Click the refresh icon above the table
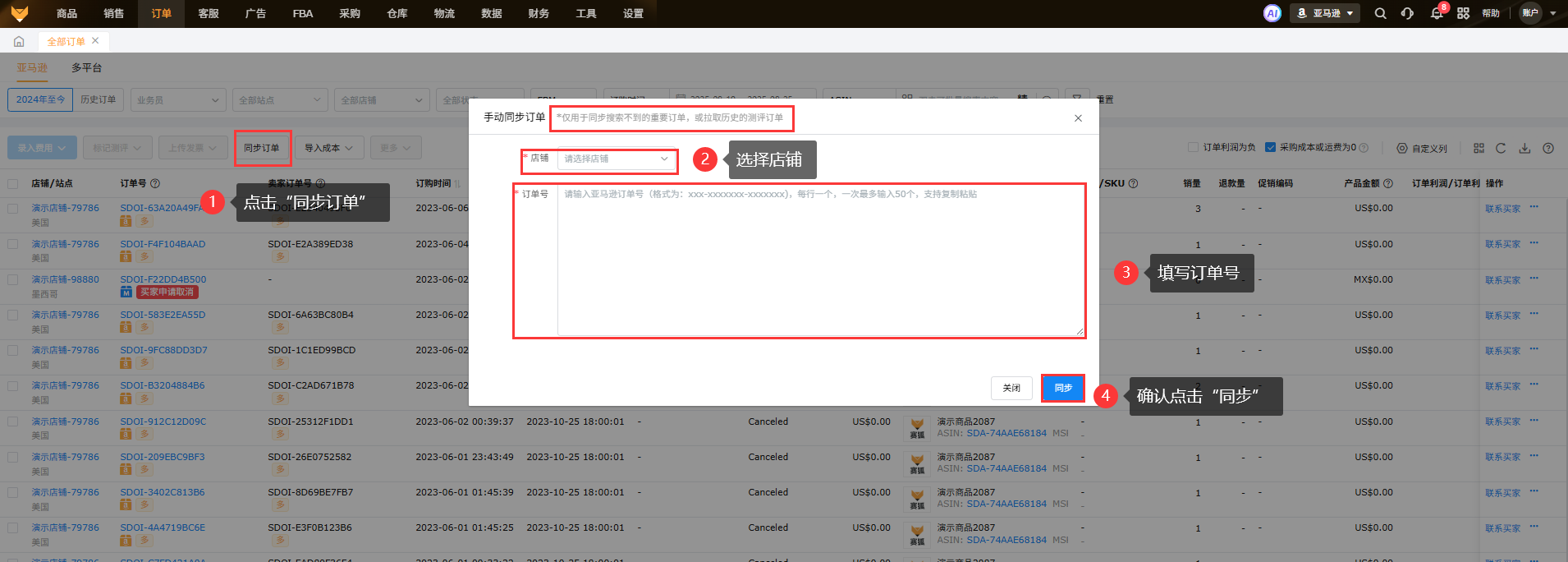 point(1501,148)
